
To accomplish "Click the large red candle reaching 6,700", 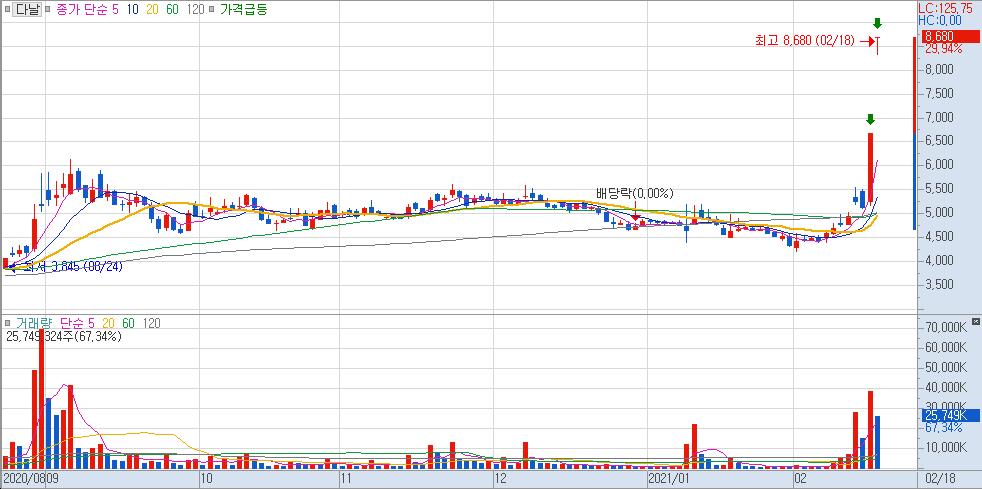I will point(871,167).
